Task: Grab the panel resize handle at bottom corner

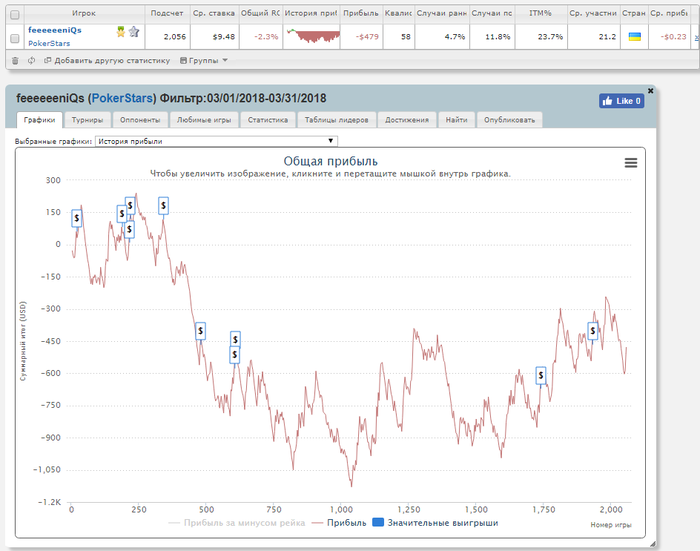Action: point(652,543)
